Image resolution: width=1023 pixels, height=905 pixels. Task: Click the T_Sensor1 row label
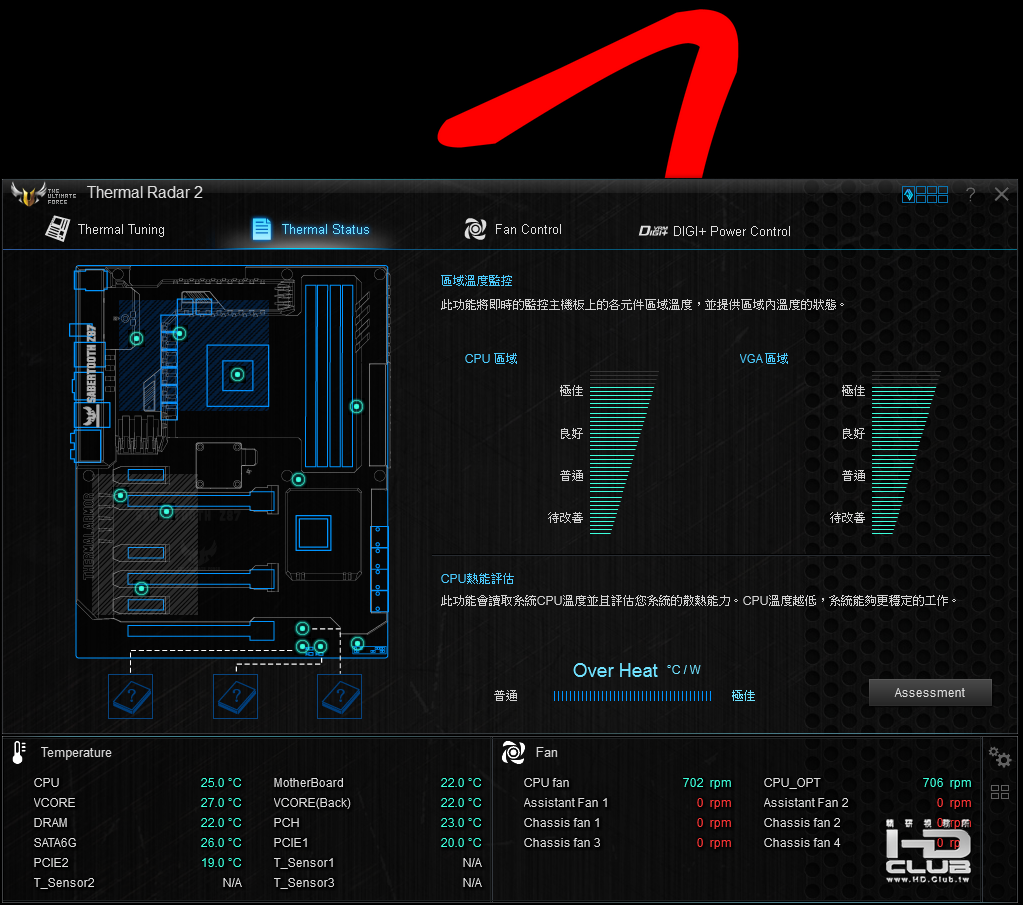pos(303,863)
